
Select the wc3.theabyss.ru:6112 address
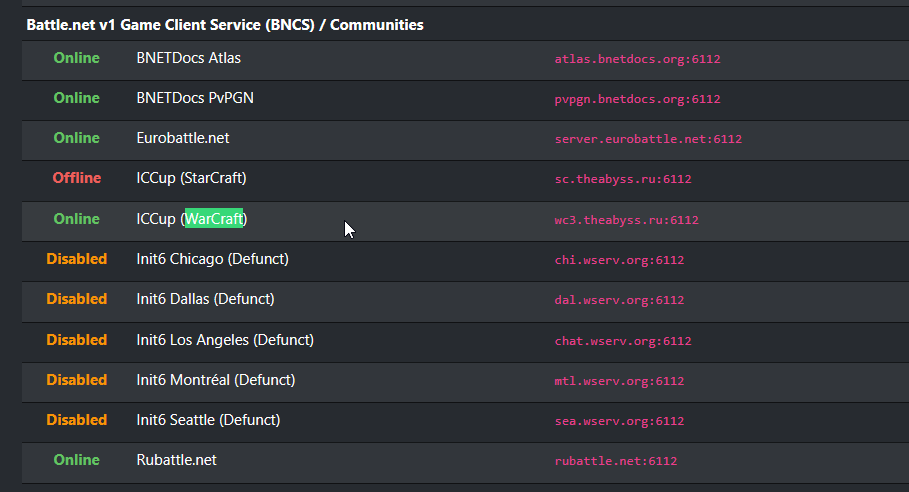click(x=626, y=220)
